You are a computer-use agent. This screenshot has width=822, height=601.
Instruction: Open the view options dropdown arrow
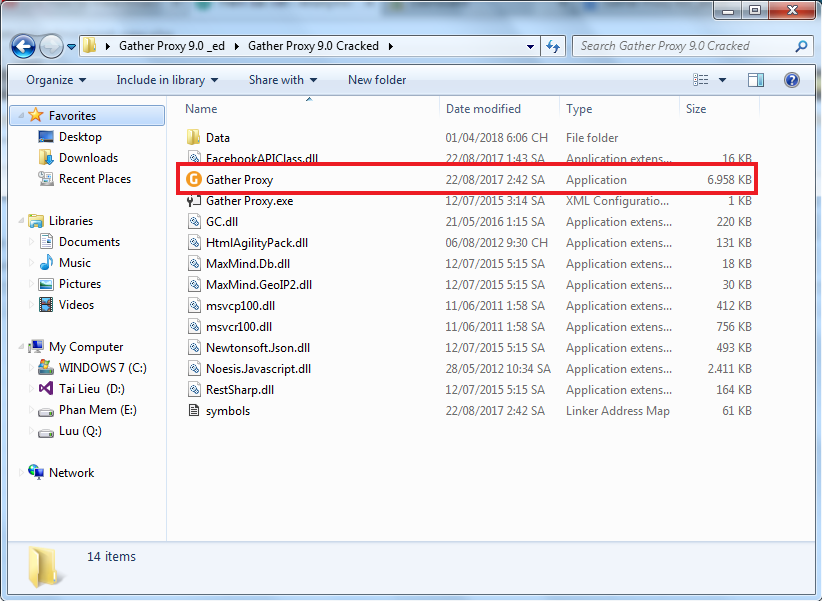(722, 80)
